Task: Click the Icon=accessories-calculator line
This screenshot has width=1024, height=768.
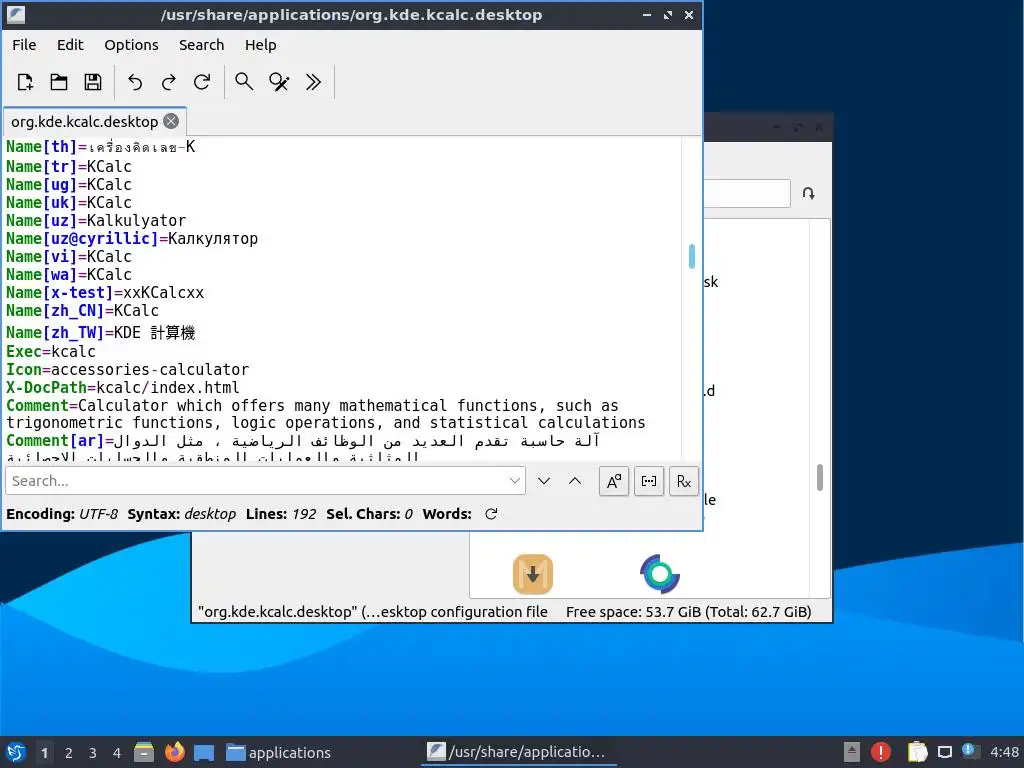Action: (127, 370)
